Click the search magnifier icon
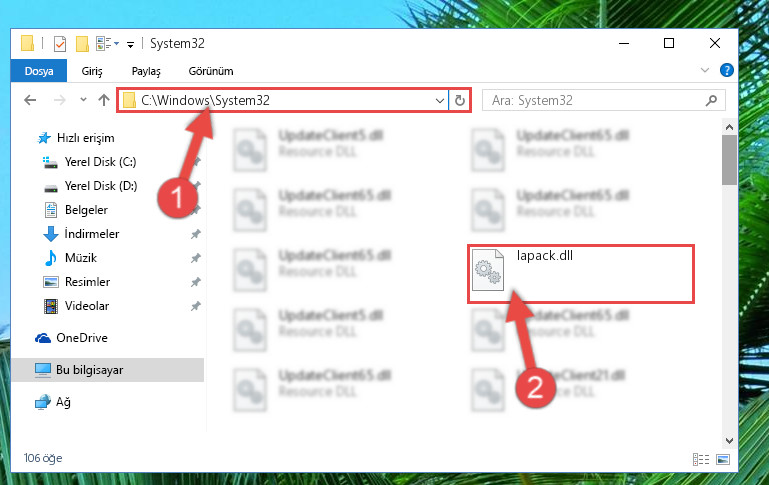This screenshot has height=485, width=769. tap(711, 101)
